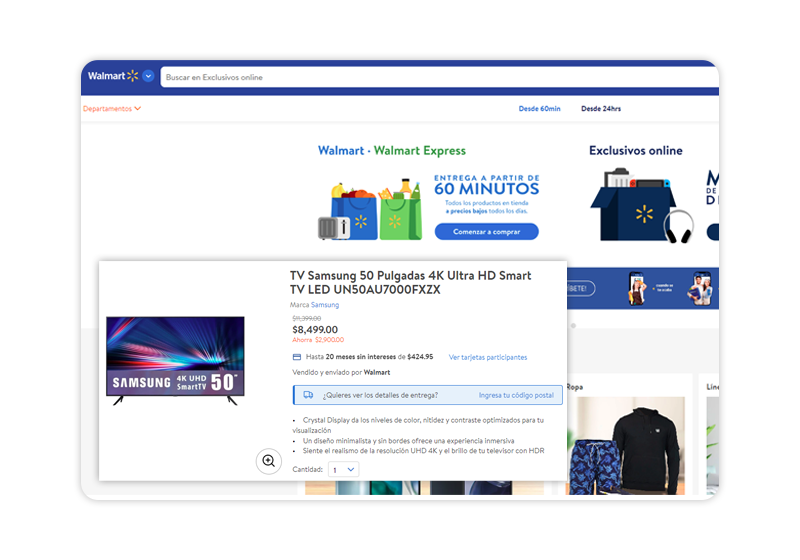Viewport: 800px width, 560px height.
Task: Expand the Departamentos menu
Action: pyautogui.click(x=112, y=109)
